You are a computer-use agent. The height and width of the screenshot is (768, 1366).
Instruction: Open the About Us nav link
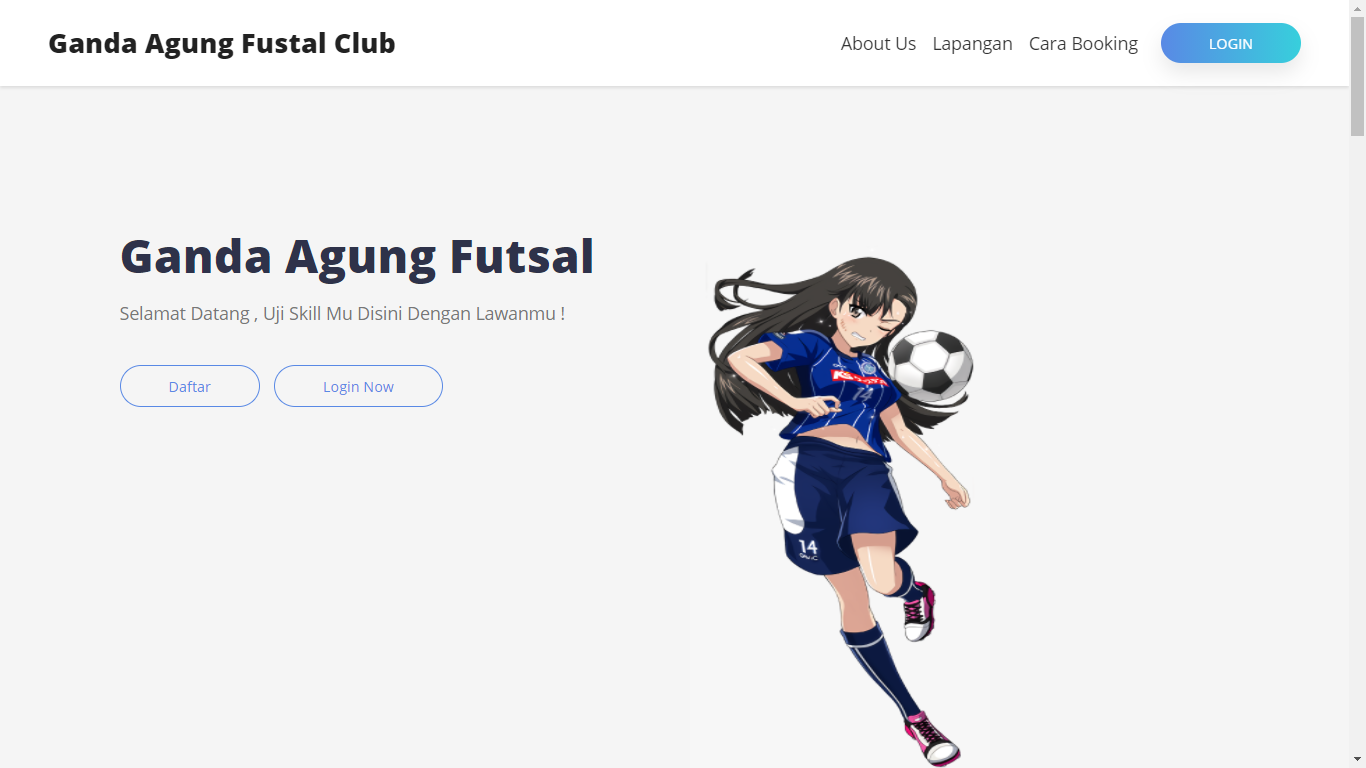coord(878,43)
